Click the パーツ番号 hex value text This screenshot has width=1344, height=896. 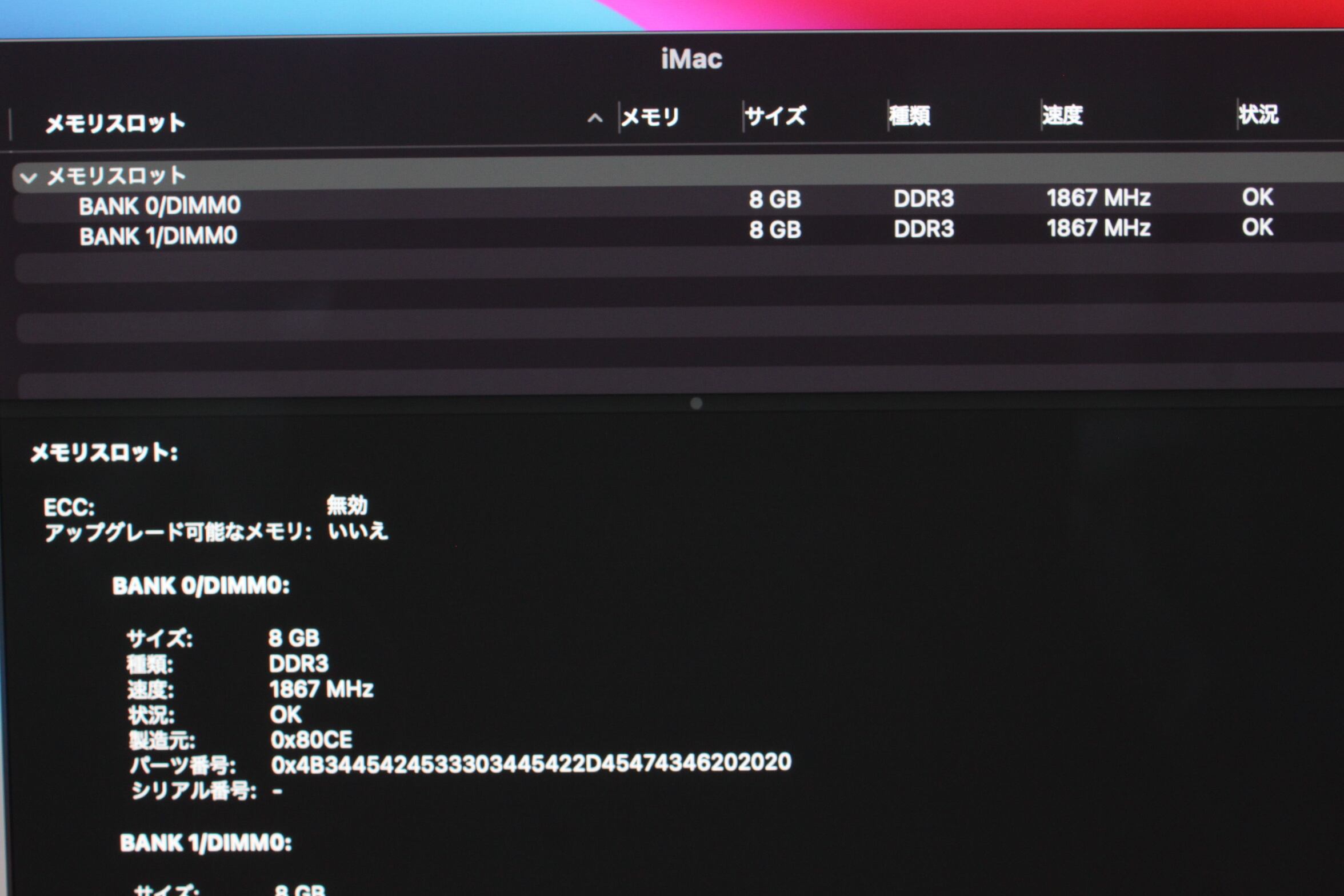point(531,763)
